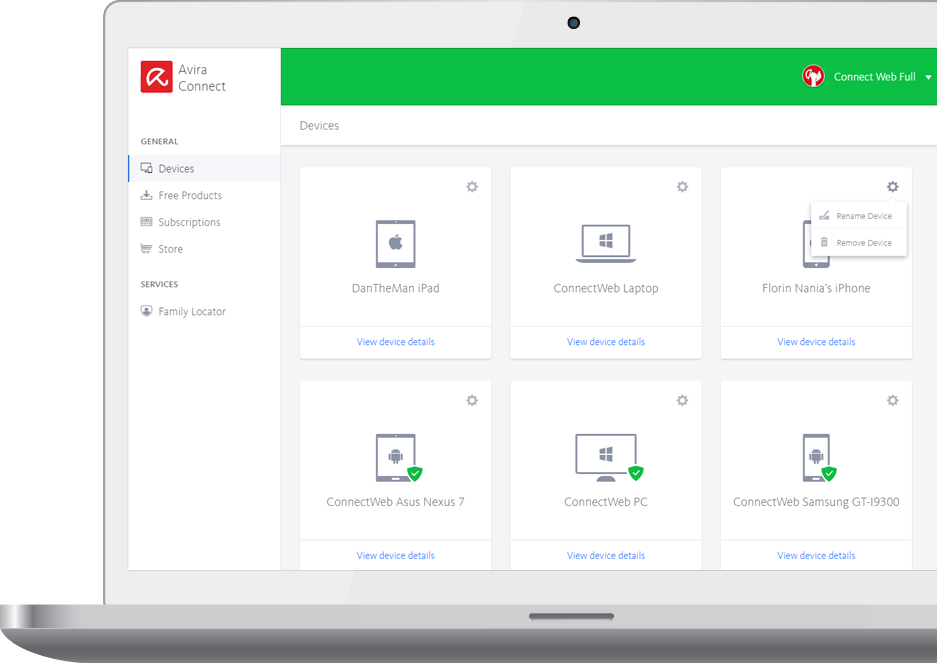Image resolution: width=937 pixels, height=663 pixels.
Task: Click the Avira red logo
Action: (157, 77)
